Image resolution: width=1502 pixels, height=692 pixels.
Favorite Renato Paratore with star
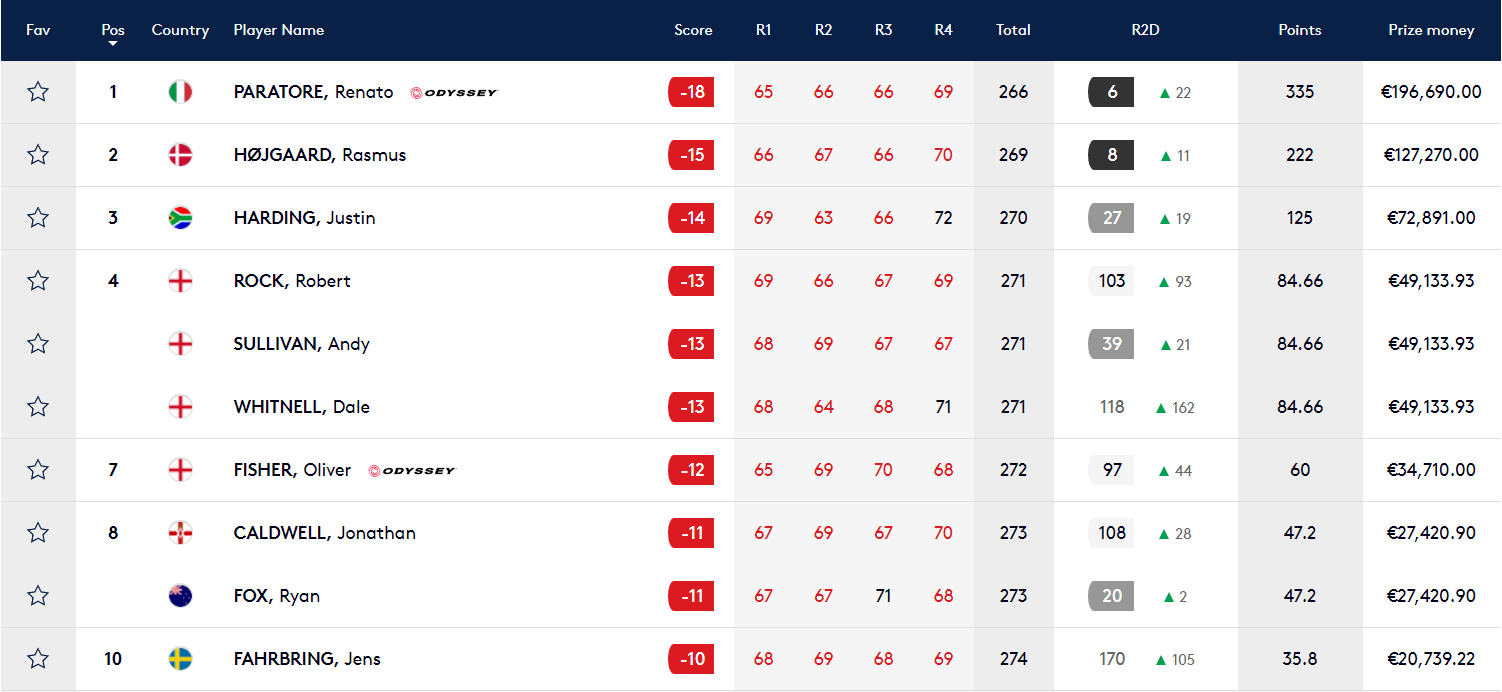point(38,92)
